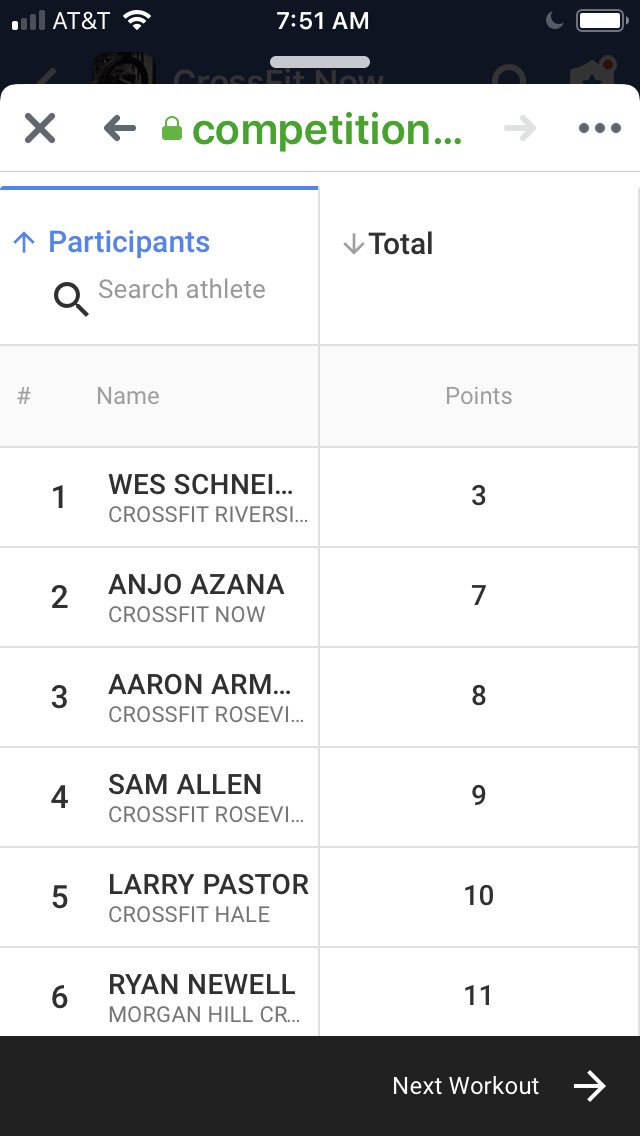Open the three-dots more options menu
Image resolution: width=640 pixels, height=1136 pixels.
pos(599,129)
